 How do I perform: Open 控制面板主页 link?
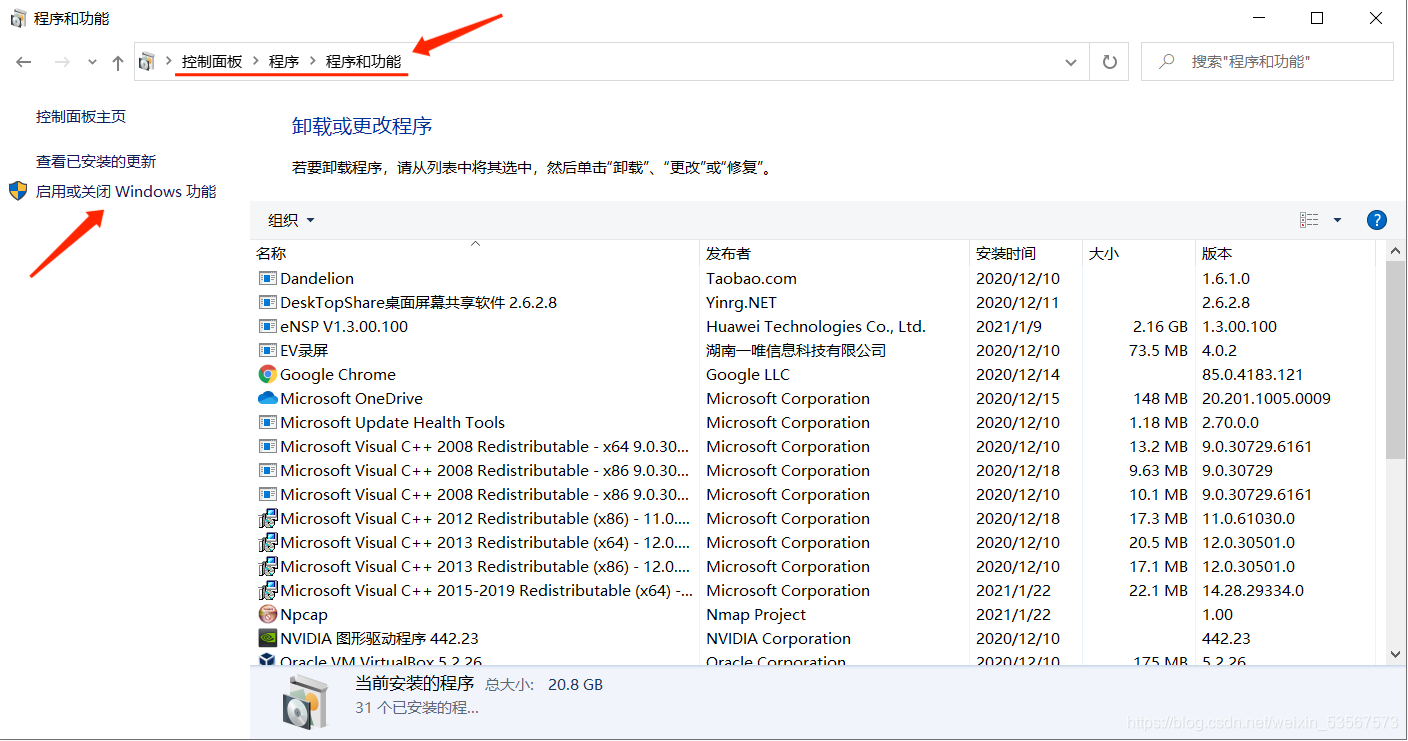(81, 117)
